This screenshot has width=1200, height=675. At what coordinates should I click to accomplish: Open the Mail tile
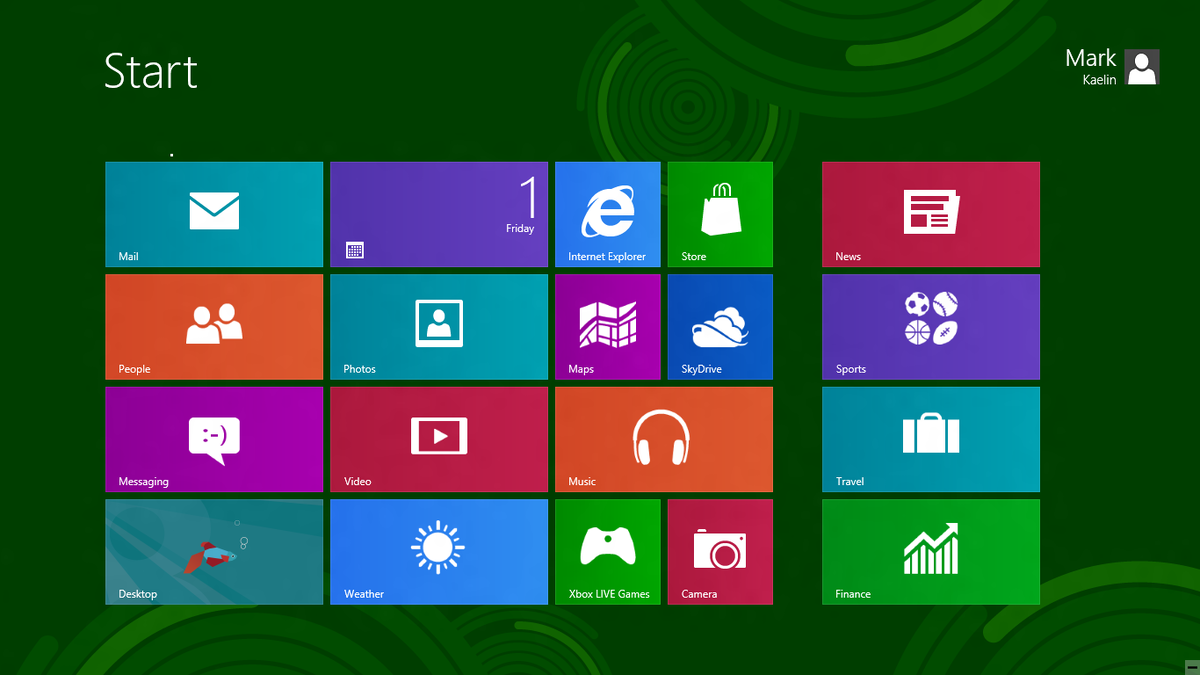click(214, 215)
